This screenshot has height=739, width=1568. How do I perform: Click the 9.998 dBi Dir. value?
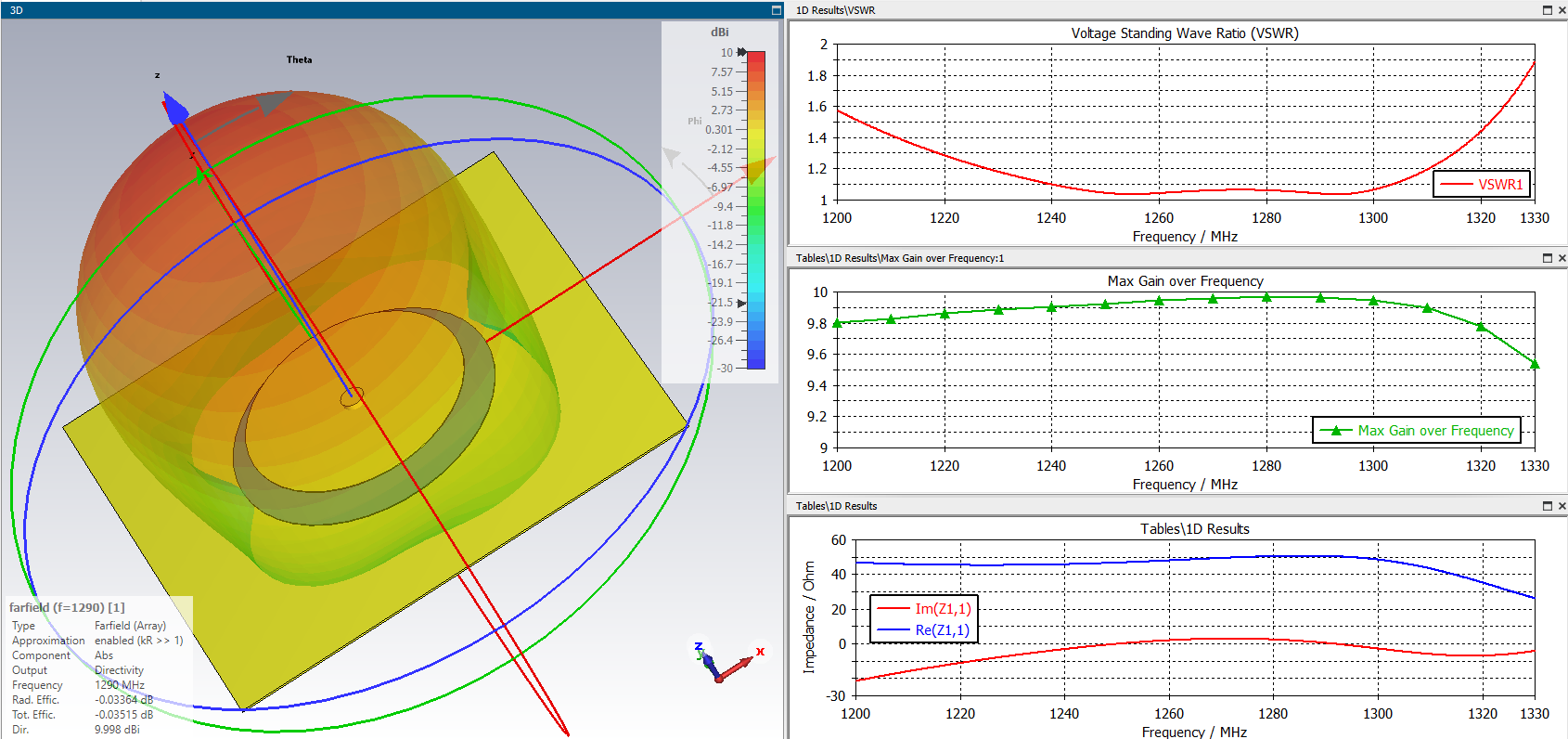(117, 730)
